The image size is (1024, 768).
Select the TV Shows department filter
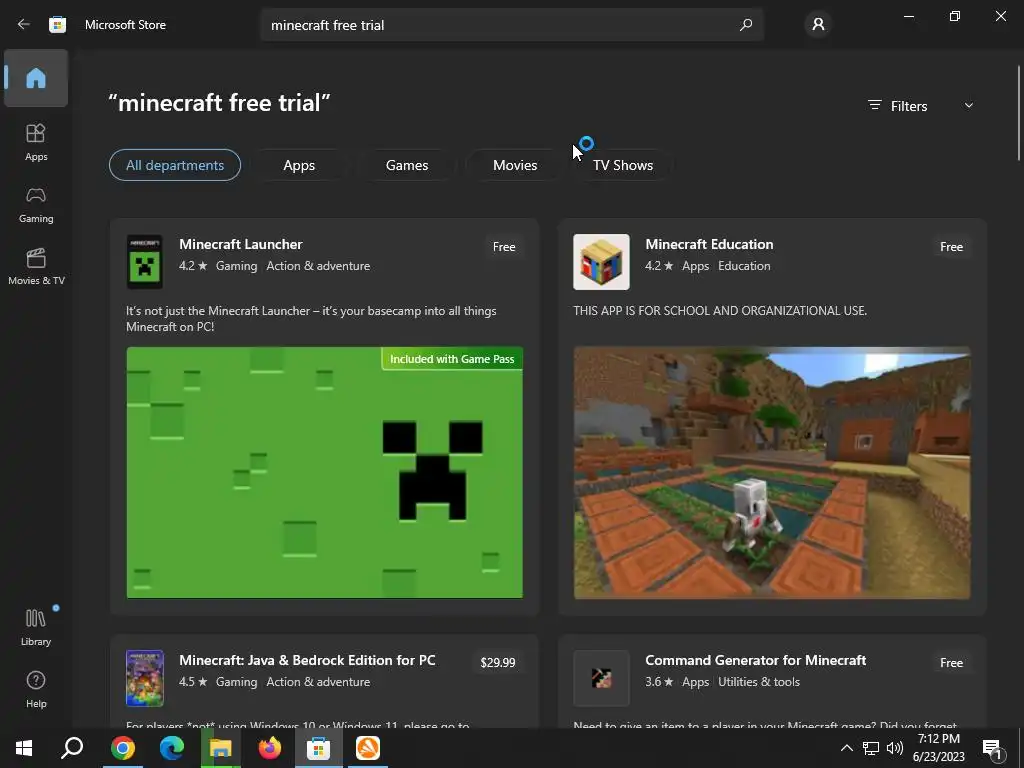point(622,165)
